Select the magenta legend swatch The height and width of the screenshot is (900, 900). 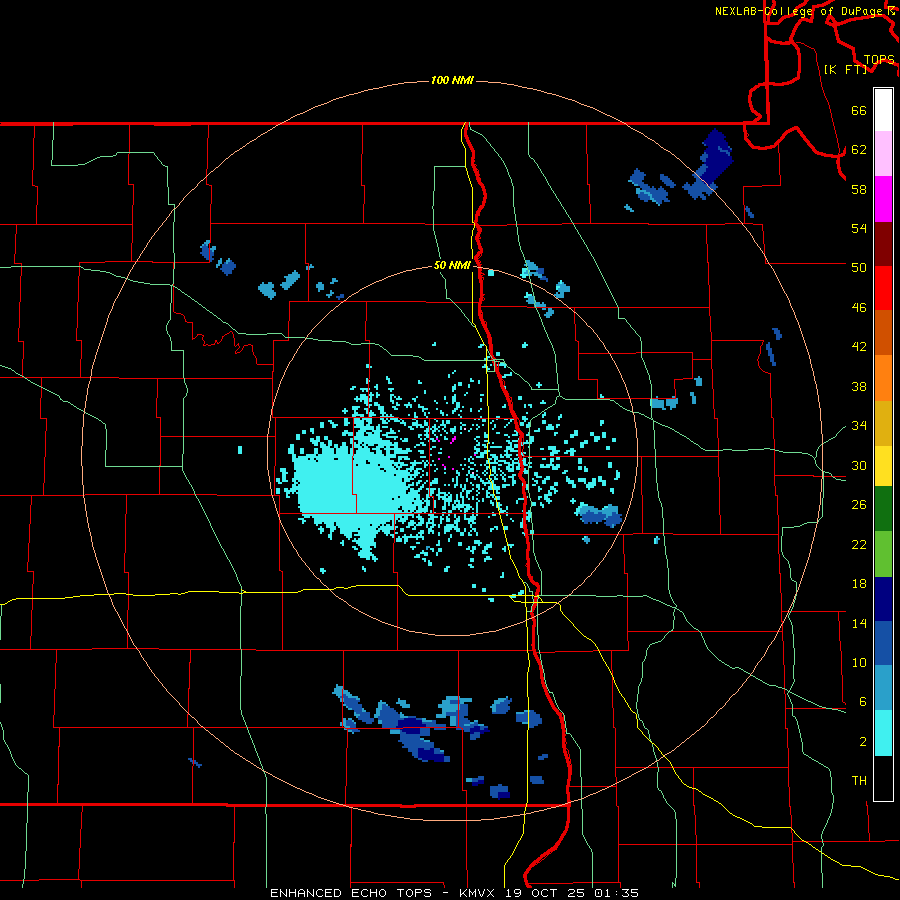(x=883, y=199)
